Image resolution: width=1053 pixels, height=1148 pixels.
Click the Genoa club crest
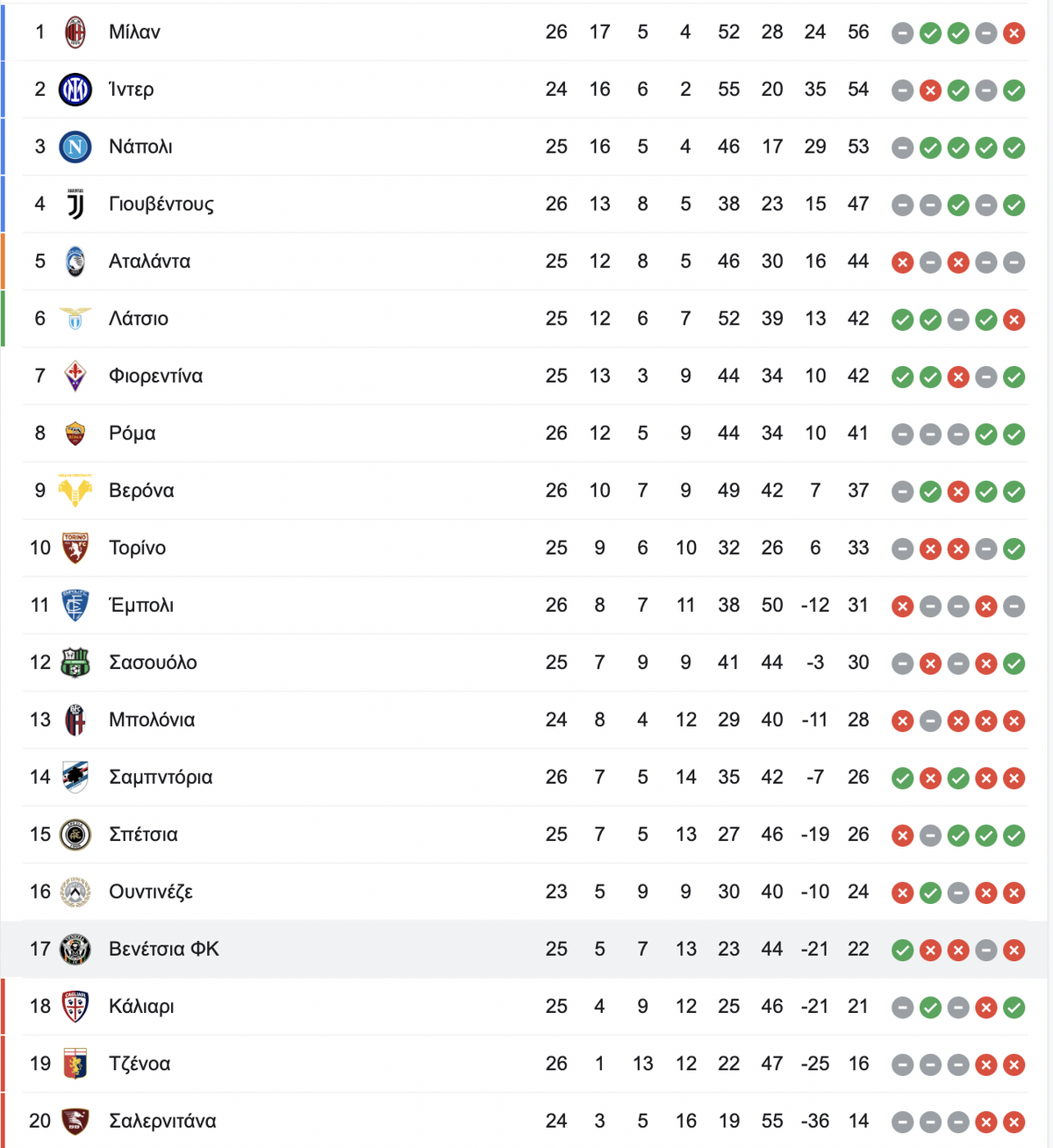75,1064
